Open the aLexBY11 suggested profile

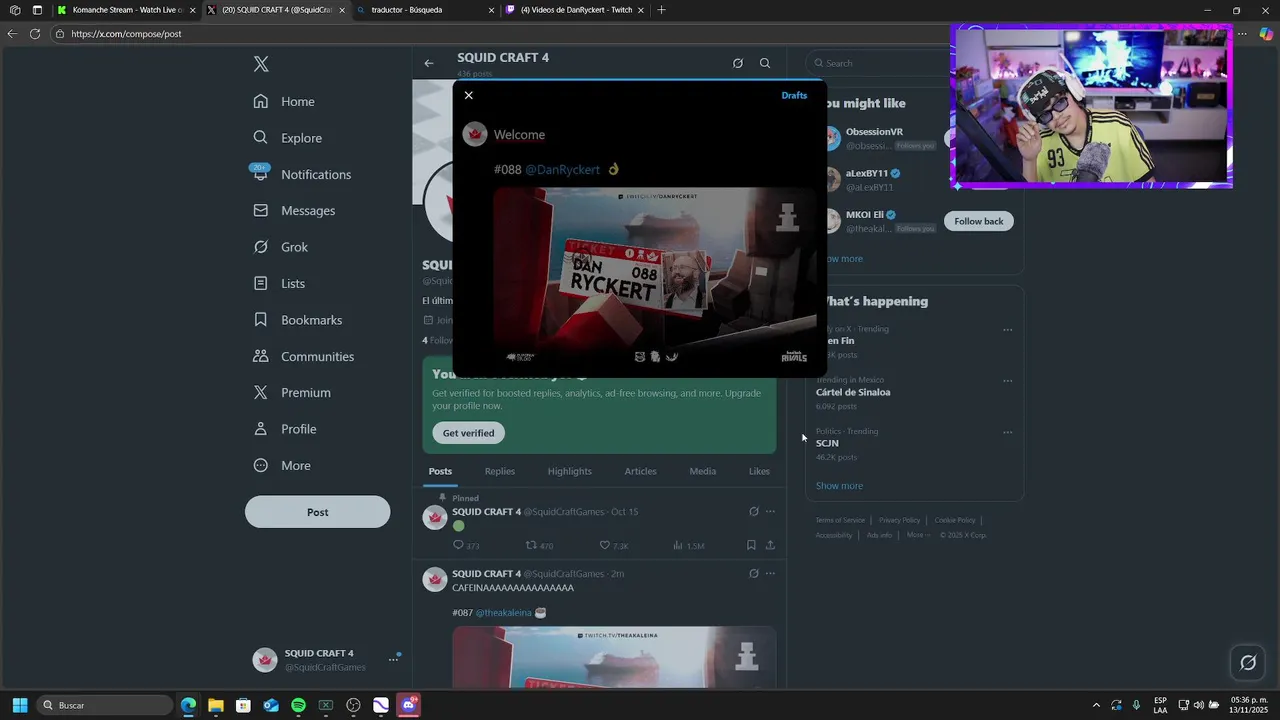[867, 173]
